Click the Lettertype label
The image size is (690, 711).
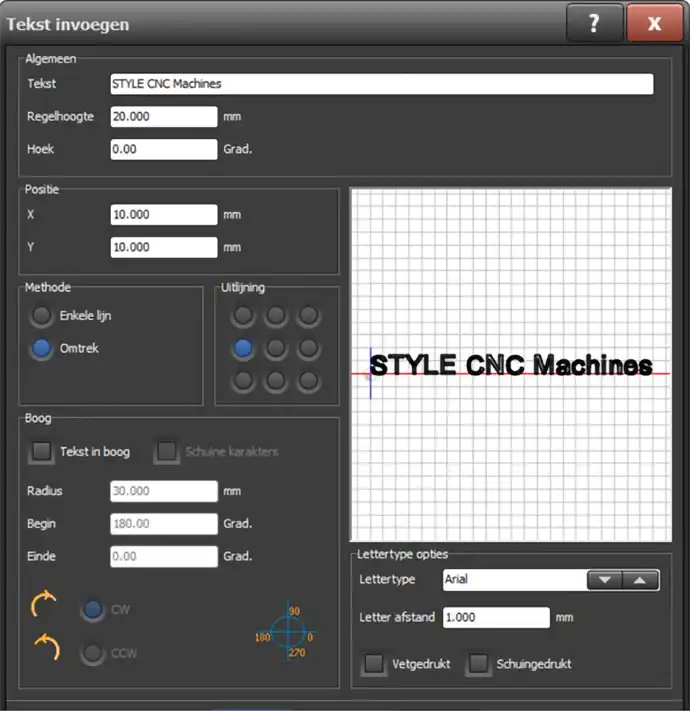coord(387,580)
